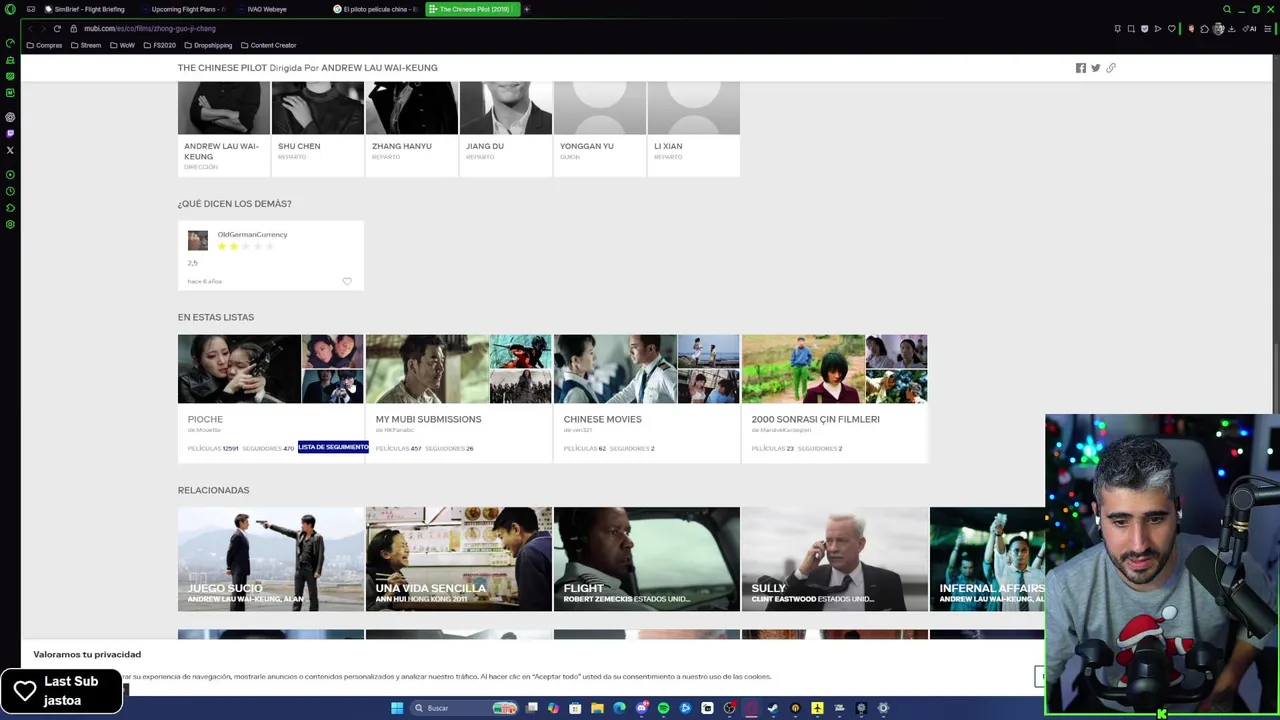Like OldGermanCurrency's review with heart icon
This screenshot has height=720, width=1280.
347,282
